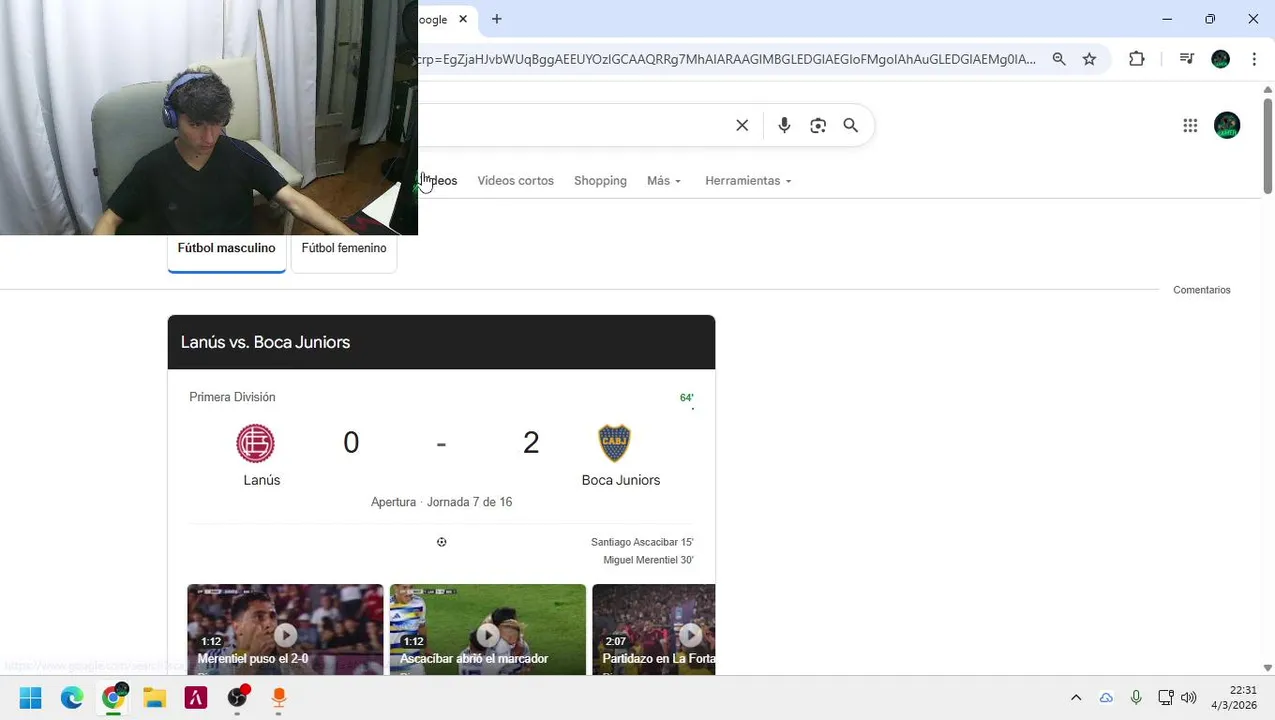The height and width of the screenshot is (720, 1275).
Task: Click the address bar URL
Action: pos(727,59)
